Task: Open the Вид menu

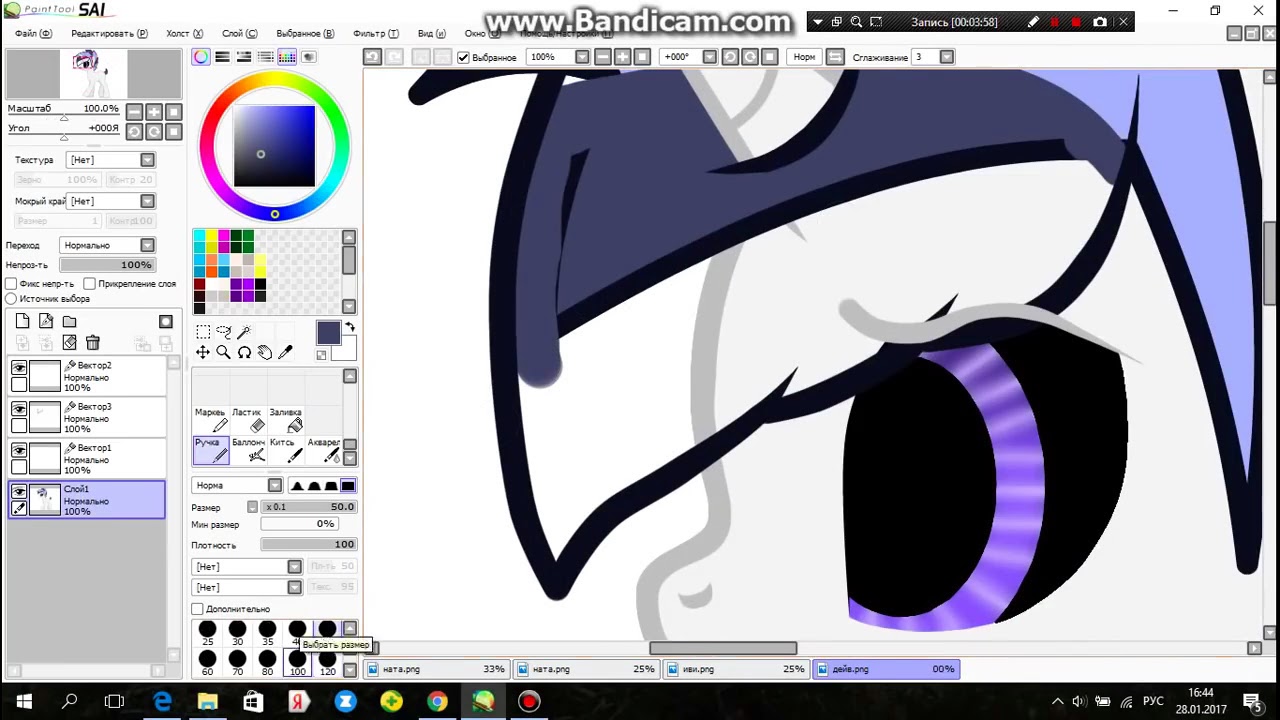Action: click(x=431, y=33)
